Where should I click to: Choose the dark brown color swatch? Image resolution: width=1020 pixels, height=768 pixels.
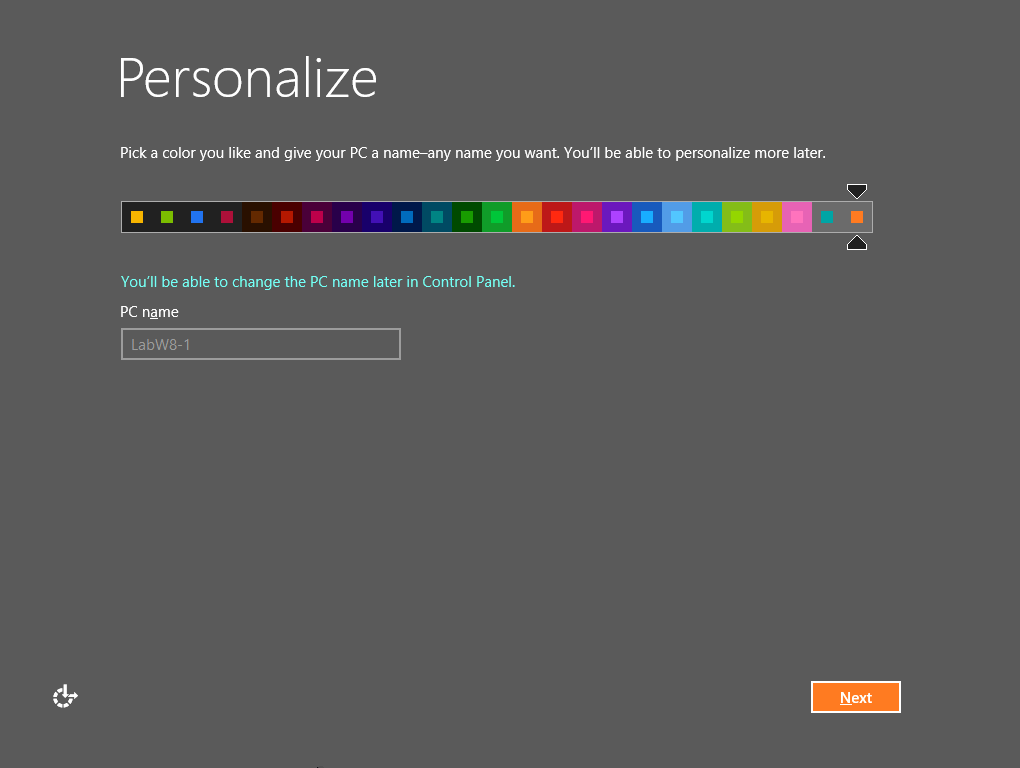click(257, 217)
